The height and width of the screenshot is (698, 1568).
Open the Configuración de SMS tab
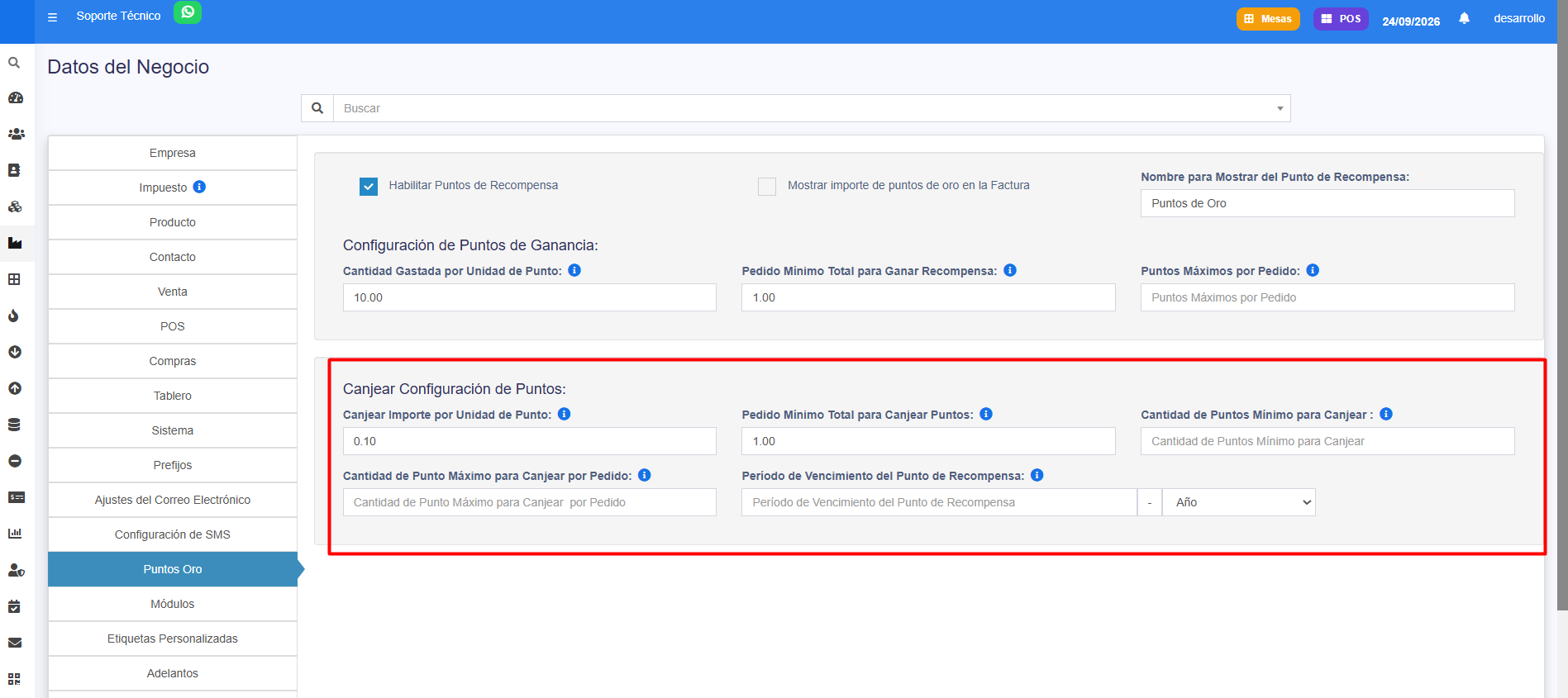point(172,534)
